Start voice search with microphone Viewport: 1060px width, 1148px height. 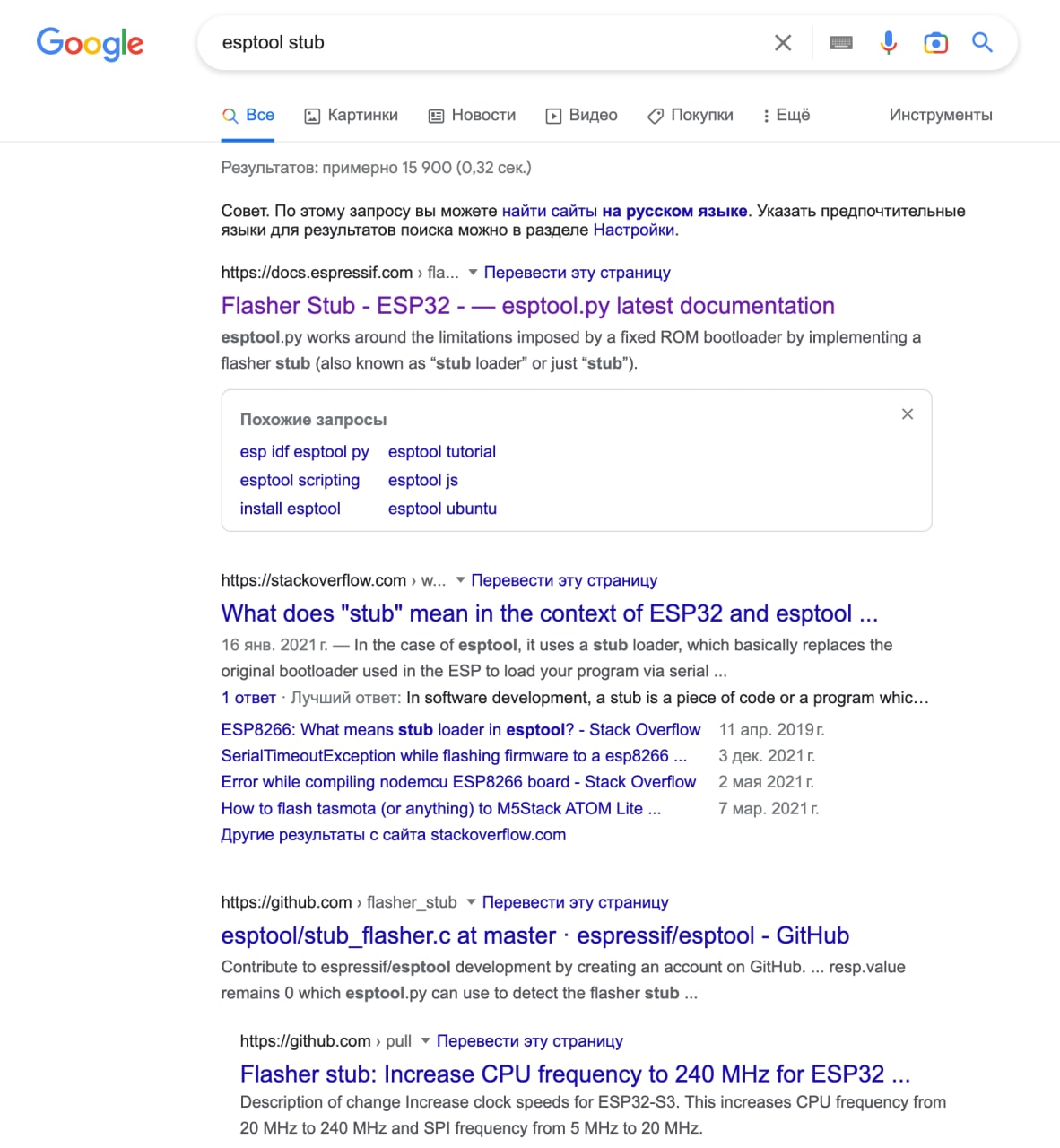pyautogui.click(x=888, y=43)
